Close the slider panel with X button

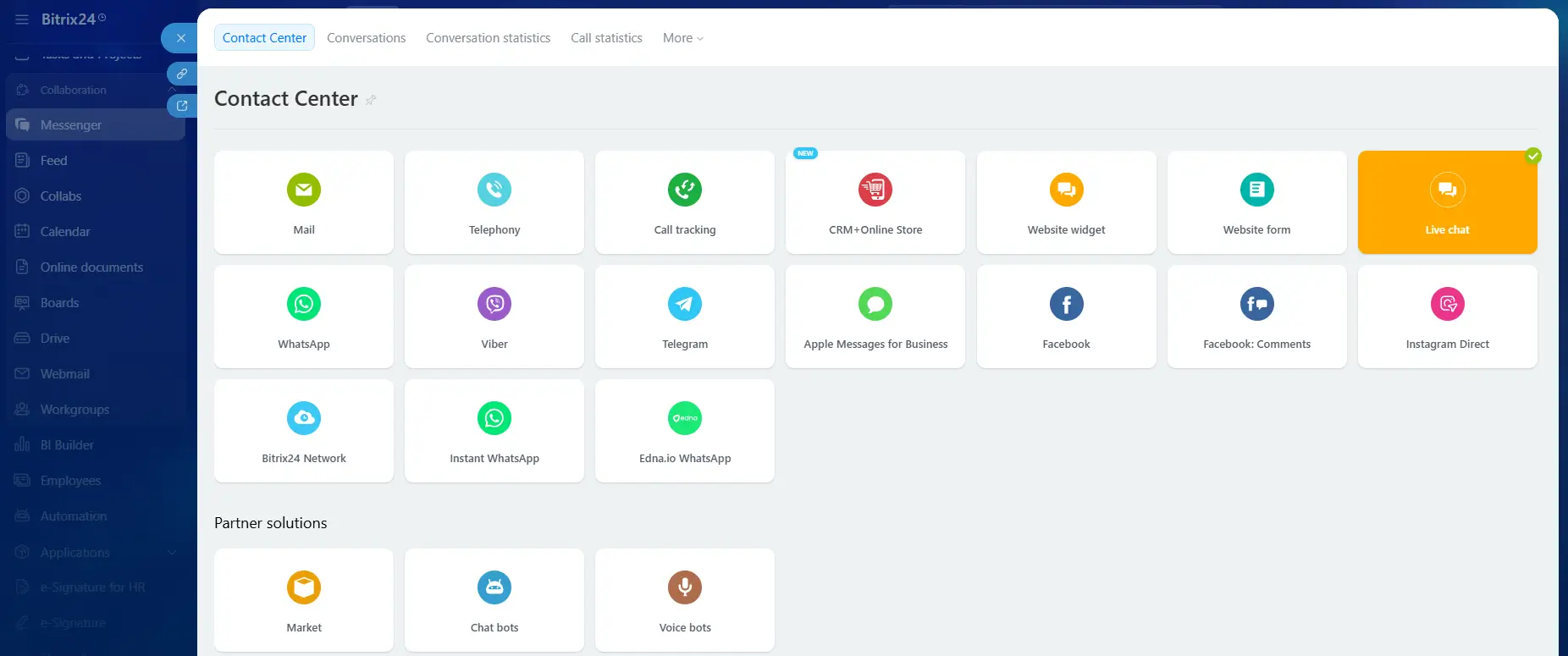pos(180,38)
